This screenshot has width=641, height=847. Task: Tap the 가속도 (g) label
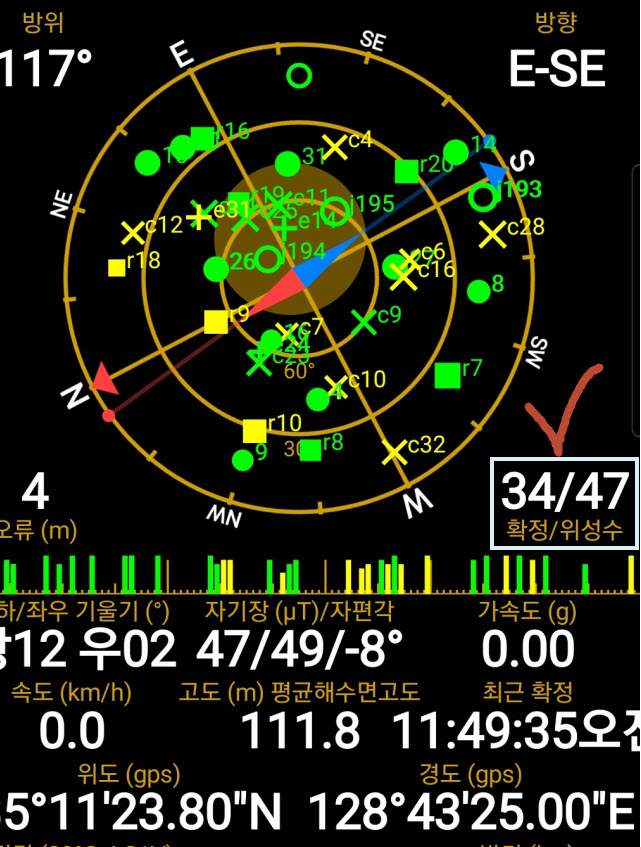[x=527, y=611]
